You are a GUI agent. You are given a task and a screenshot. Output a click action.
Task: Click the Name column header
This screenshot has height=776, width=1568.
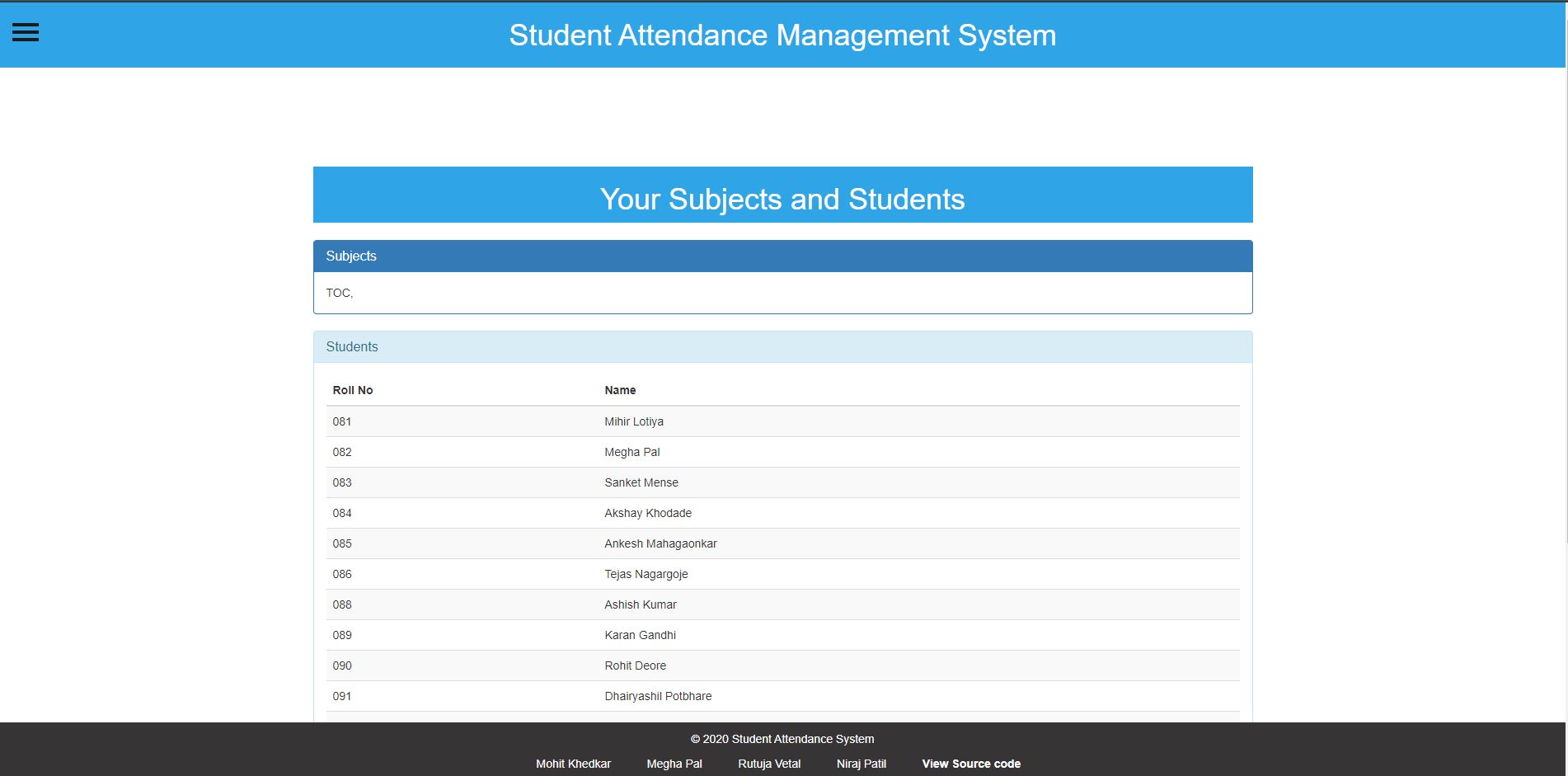point(620,390)
